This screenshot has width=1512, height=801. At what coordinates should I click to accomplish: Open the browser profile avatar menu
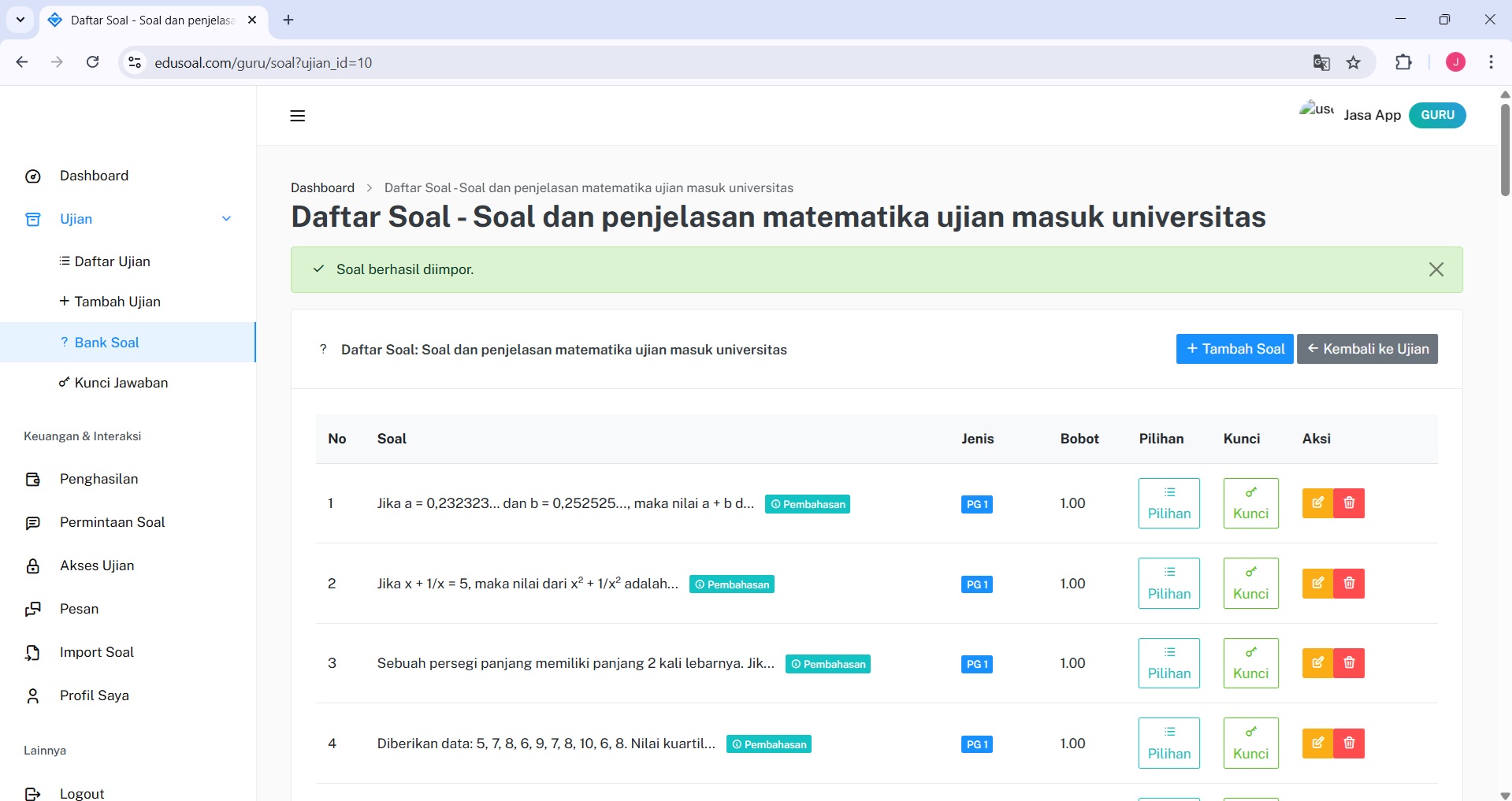click(1455, 62)
